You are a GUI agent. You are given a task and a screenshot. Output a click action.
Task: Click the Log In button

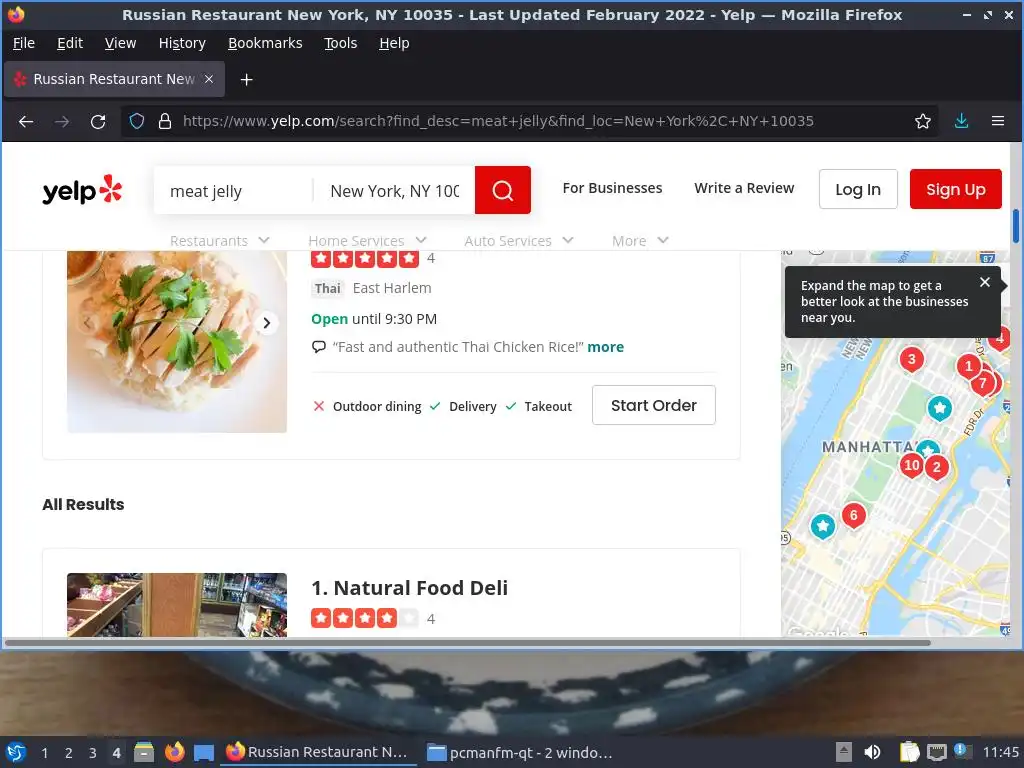coord(857,189)
